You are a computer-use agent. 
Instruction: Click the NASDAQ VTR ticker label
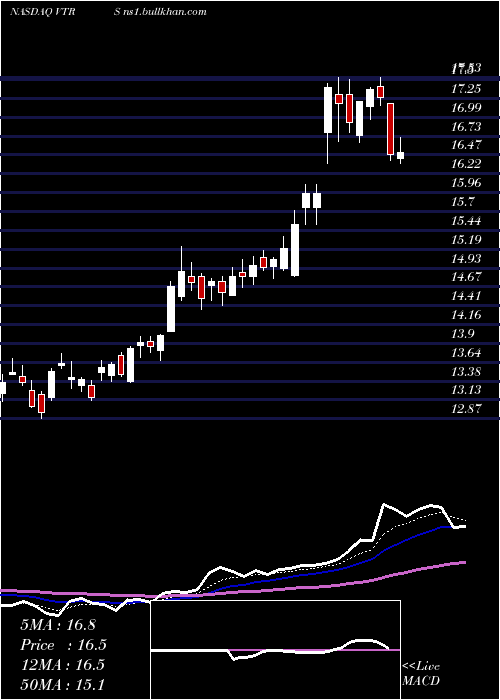pyautogui.click(x=42, y=12)
